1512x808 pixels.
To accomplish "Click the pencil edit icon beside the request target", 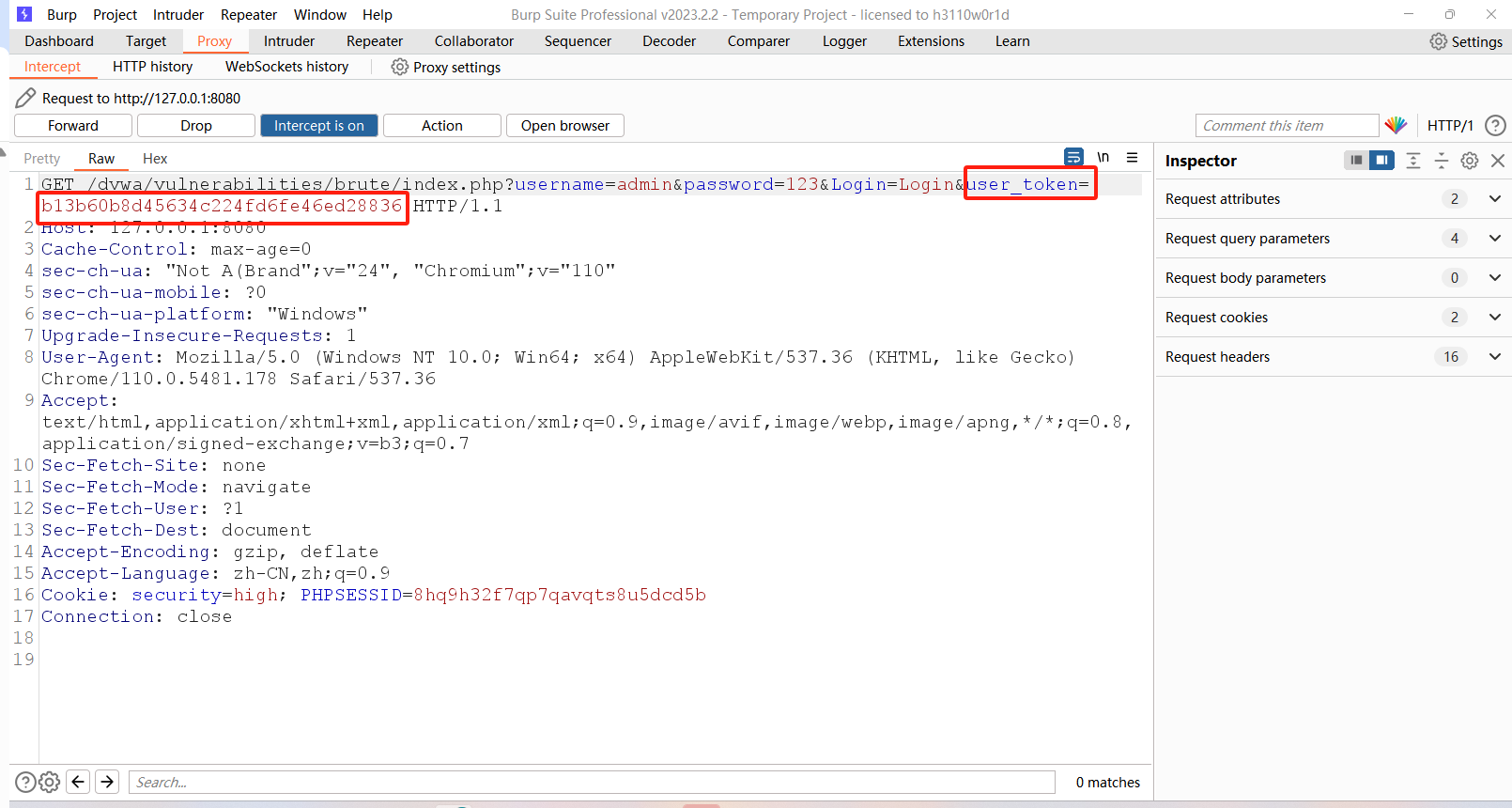I will (x=25, y=98).
